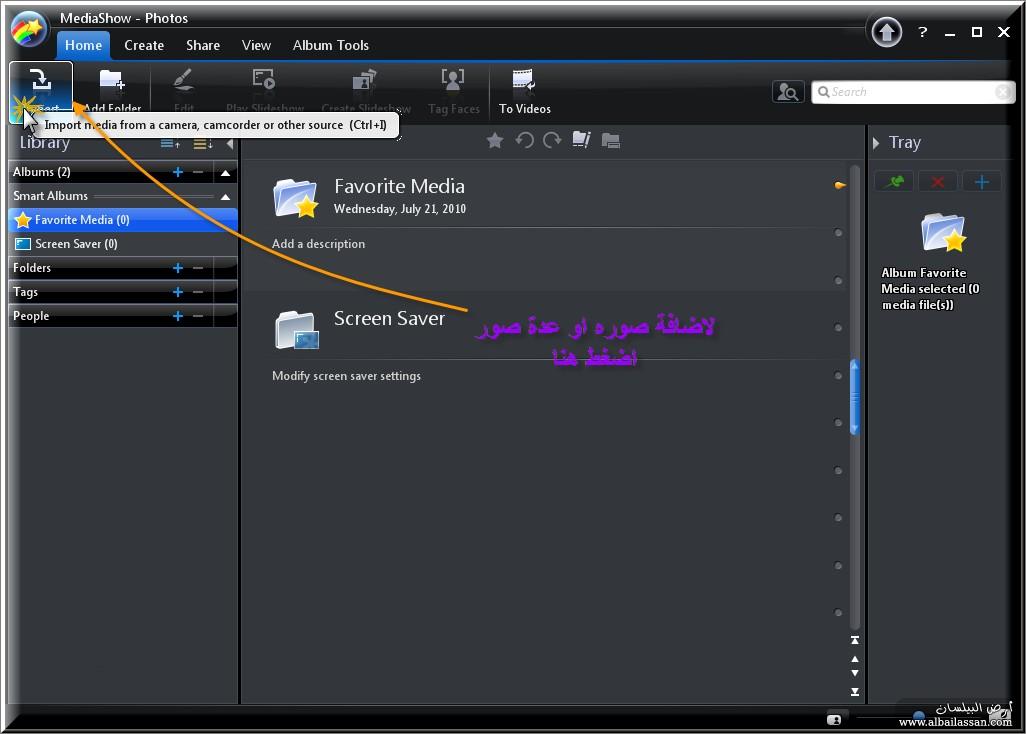The image size is (1026, 734).
Task: Click the minus icon in Folders header
Action: (198, 268)
